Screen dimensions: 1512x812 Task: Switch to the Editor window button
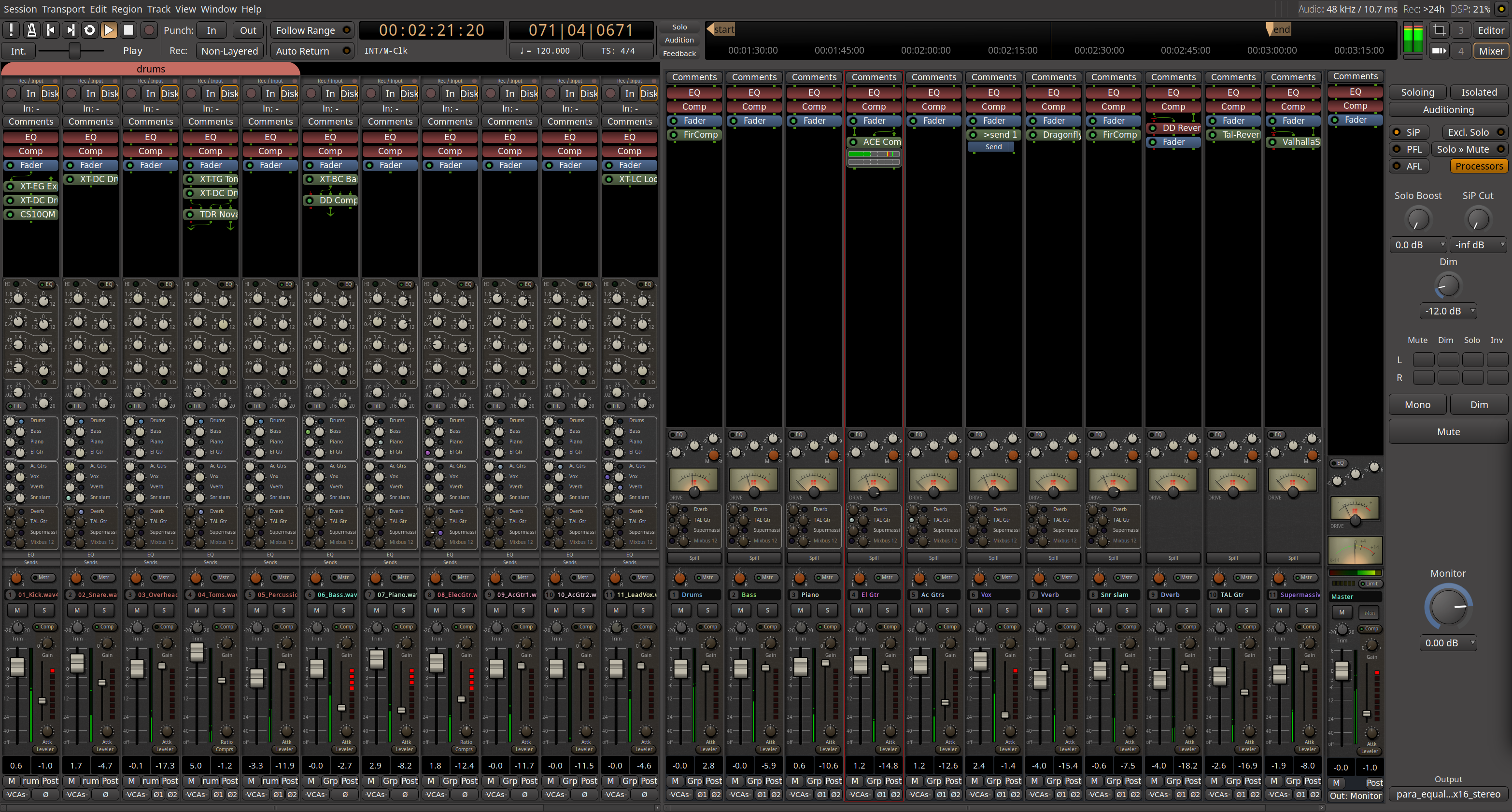click(x=1490, y=30)
